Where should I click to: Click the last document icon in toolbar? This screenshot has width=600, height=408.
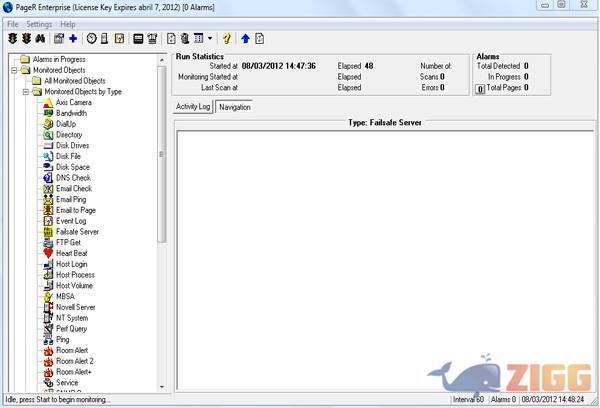[259, 39]
